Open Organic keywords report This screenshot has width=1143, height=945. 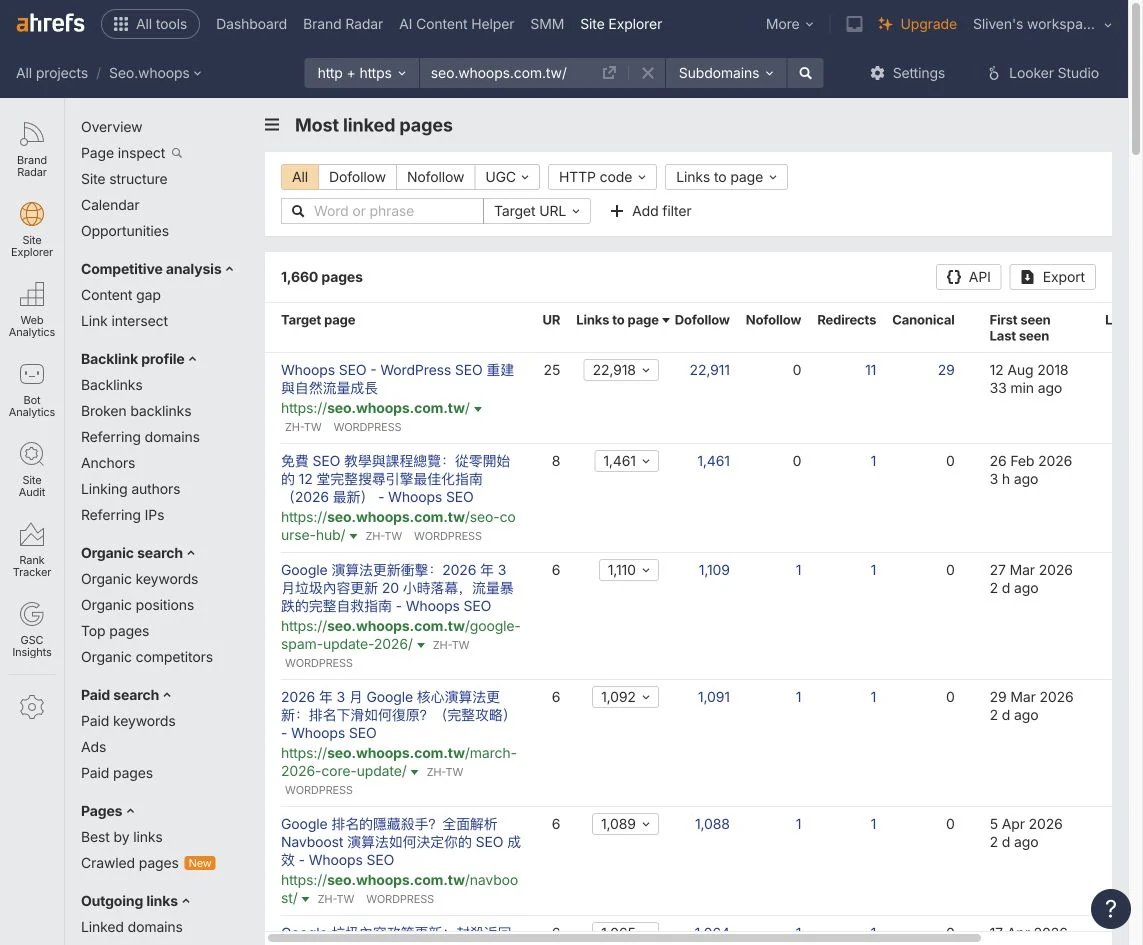point(139,579)
